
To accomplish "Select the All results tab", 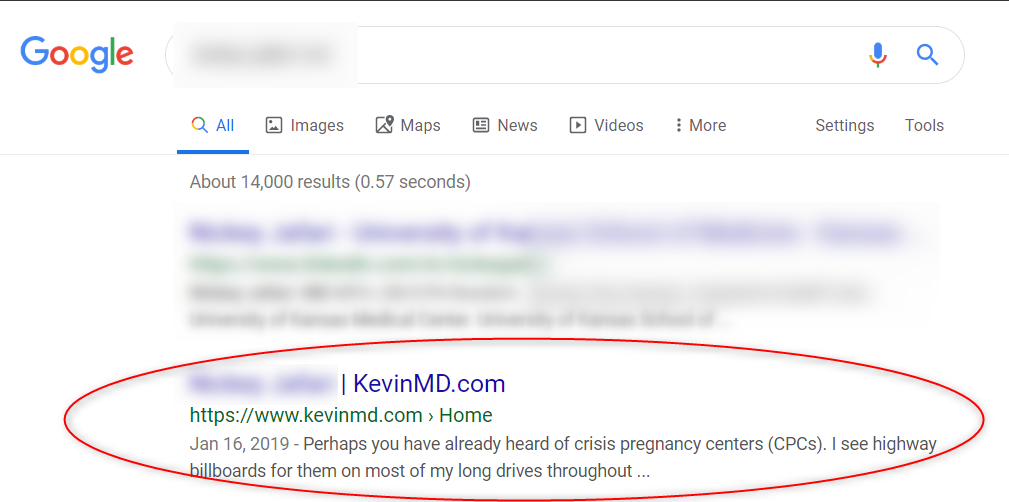I will [x=213, y=125].
